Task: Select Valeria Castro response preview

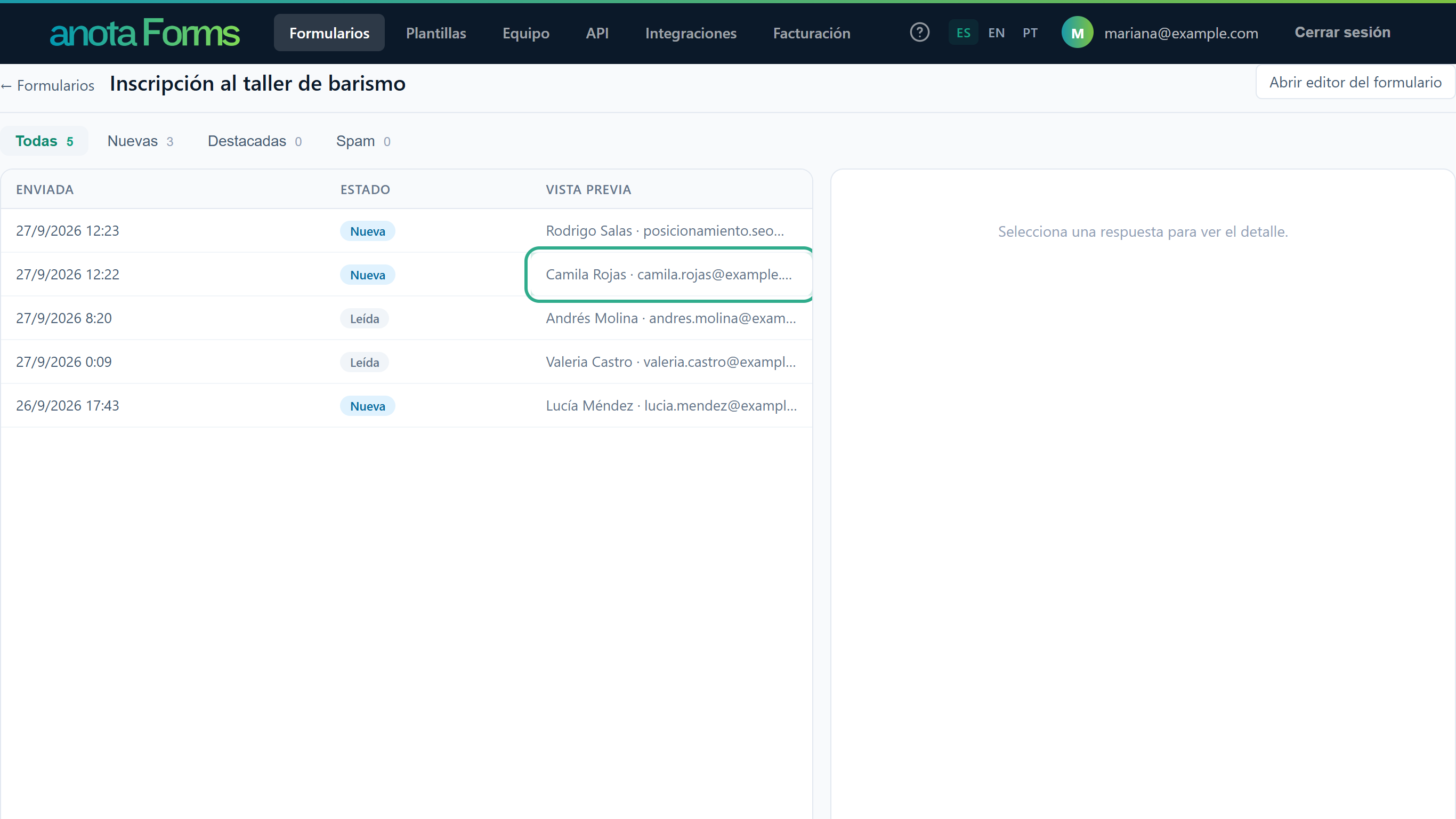Action: point(671,362)
